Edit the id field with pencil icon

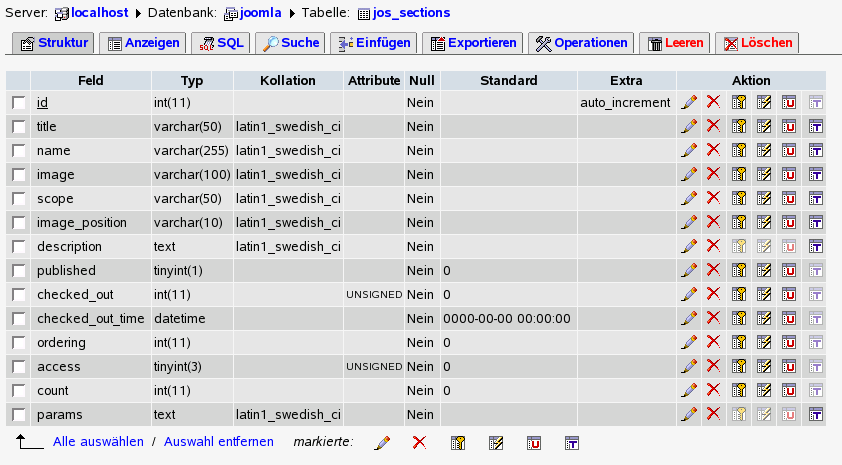pyautogui.click(x=689, y=102)
